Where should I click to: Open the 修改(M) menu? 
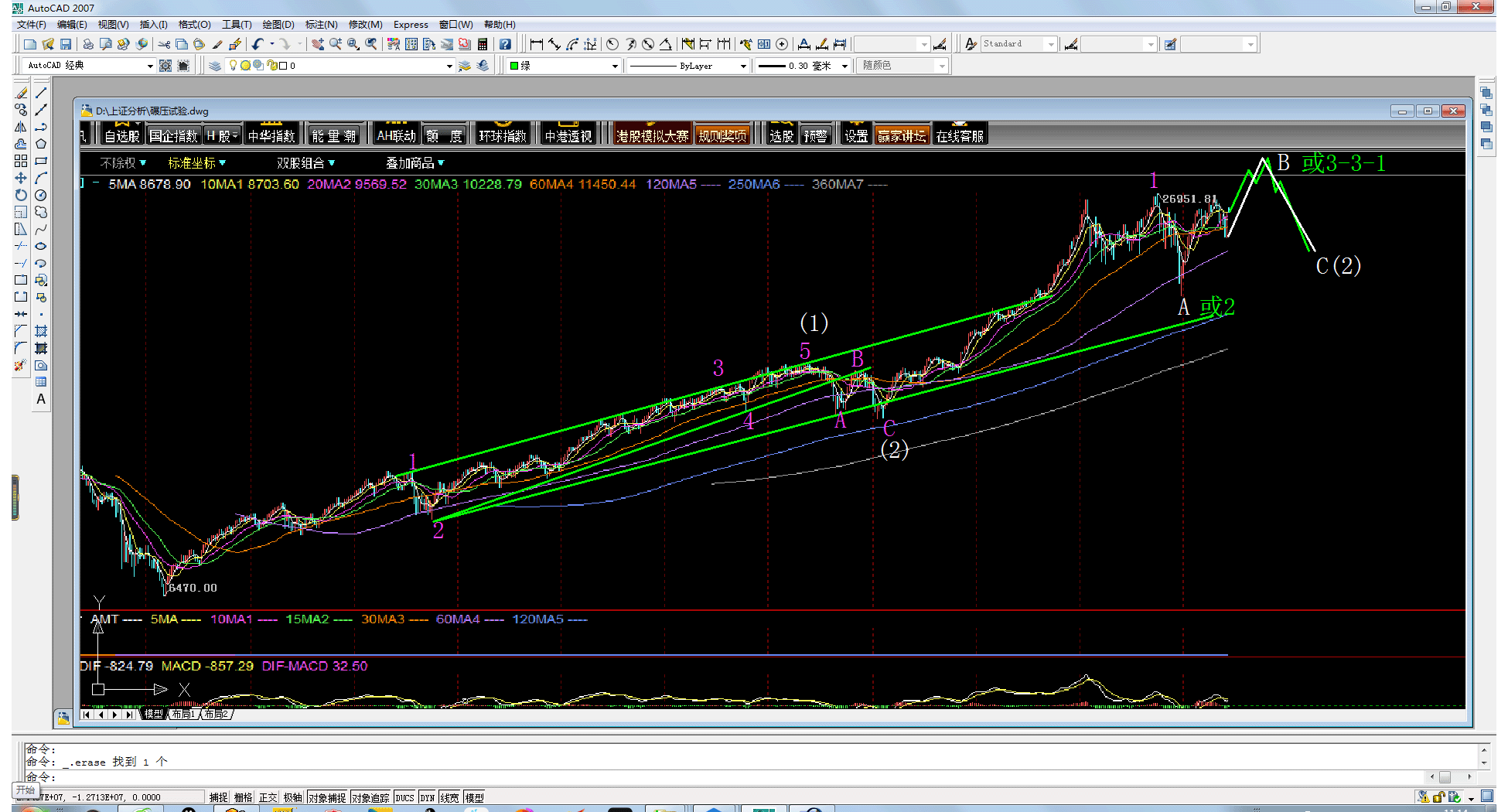pos(366,25)
